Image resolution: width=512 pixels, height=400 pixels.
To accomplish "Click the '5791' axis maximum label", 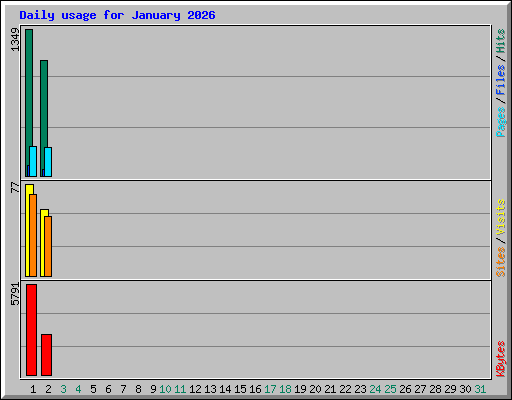I will click(15, 294).
